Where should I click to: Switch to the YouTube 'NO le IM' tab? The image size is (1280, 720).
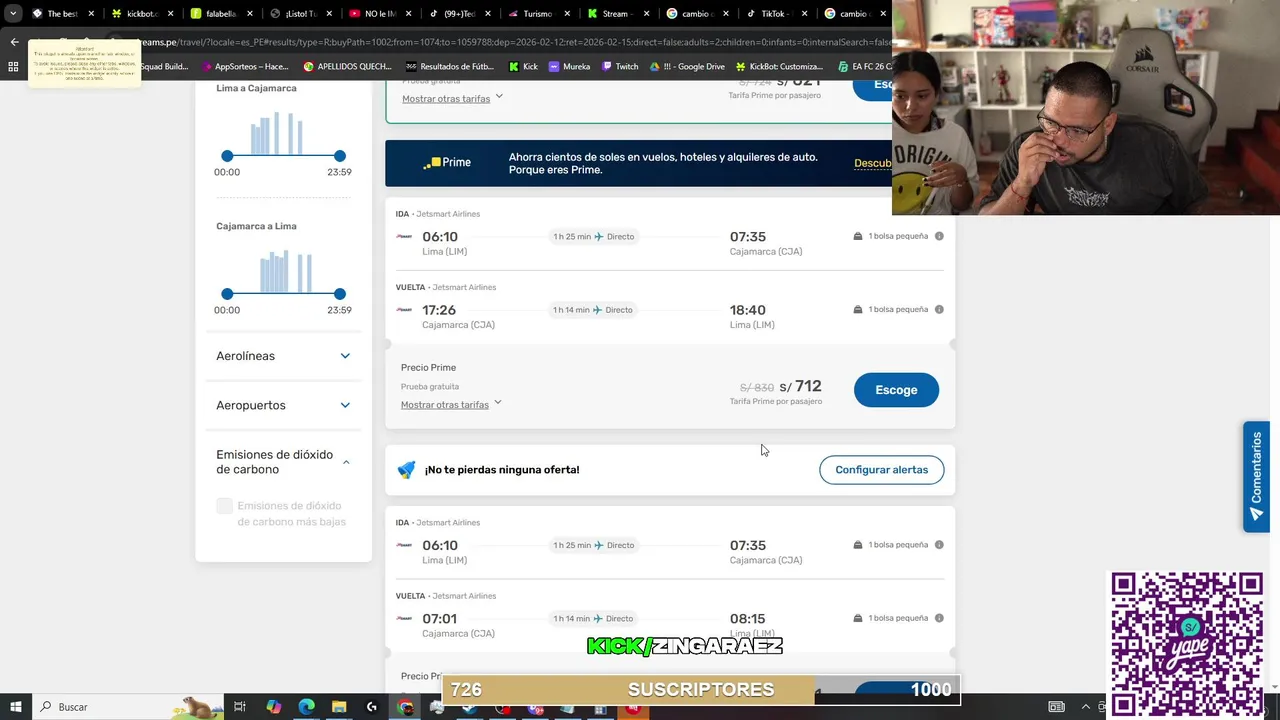(x=380, y=14)
